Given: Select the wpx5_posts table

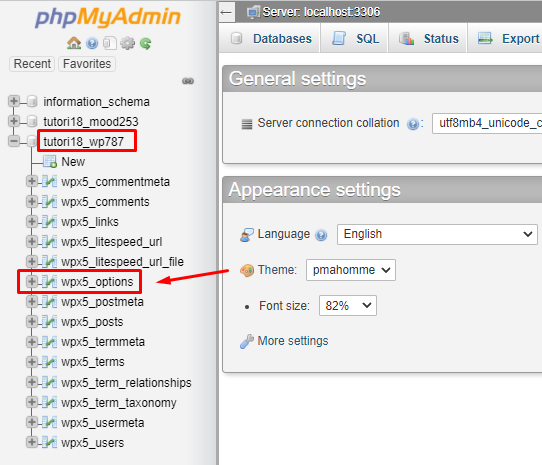Looking at the screenshot, I should click(x=92, y=322).
